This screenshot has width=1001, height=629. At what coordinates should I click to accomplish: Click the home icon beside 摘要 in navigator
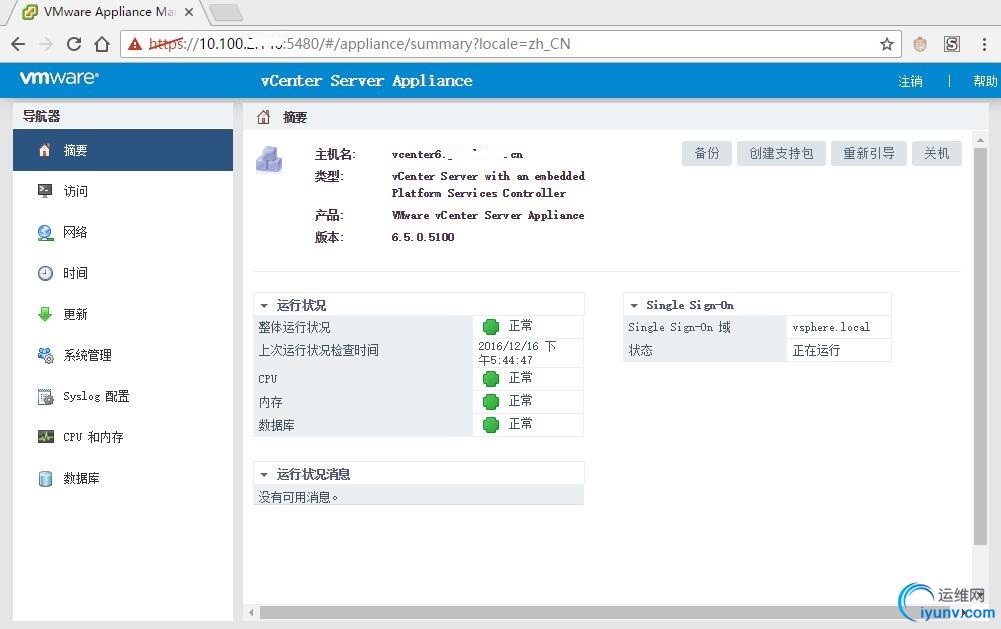point(45,150)
